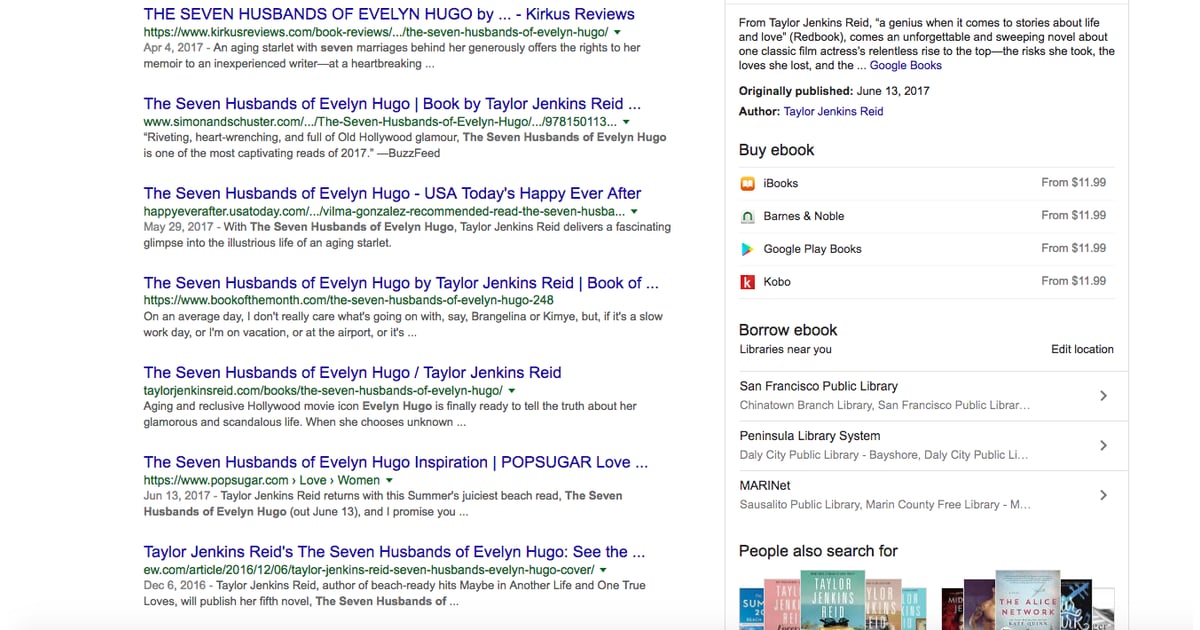Open Peninsula Library System listing
This screenshot has height=630, width=1200.
tap(927, 445)
